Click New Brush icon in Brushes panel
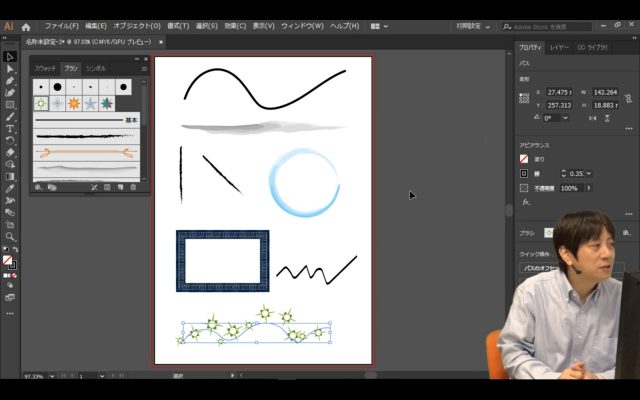This screenshot has height=400, width=640. (120, 187)
